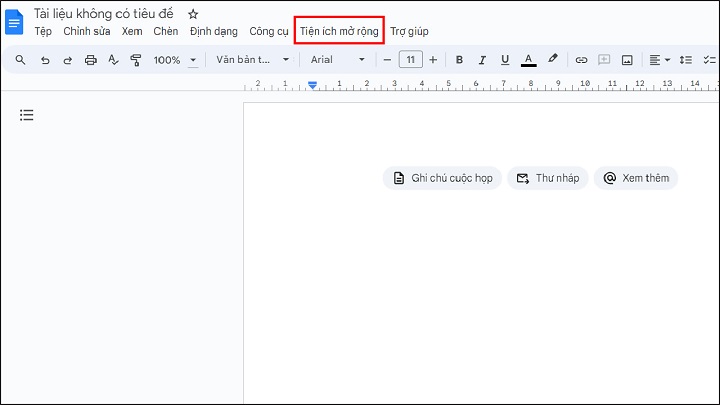
Task: Undo the last action
Action: pos(45,60)
